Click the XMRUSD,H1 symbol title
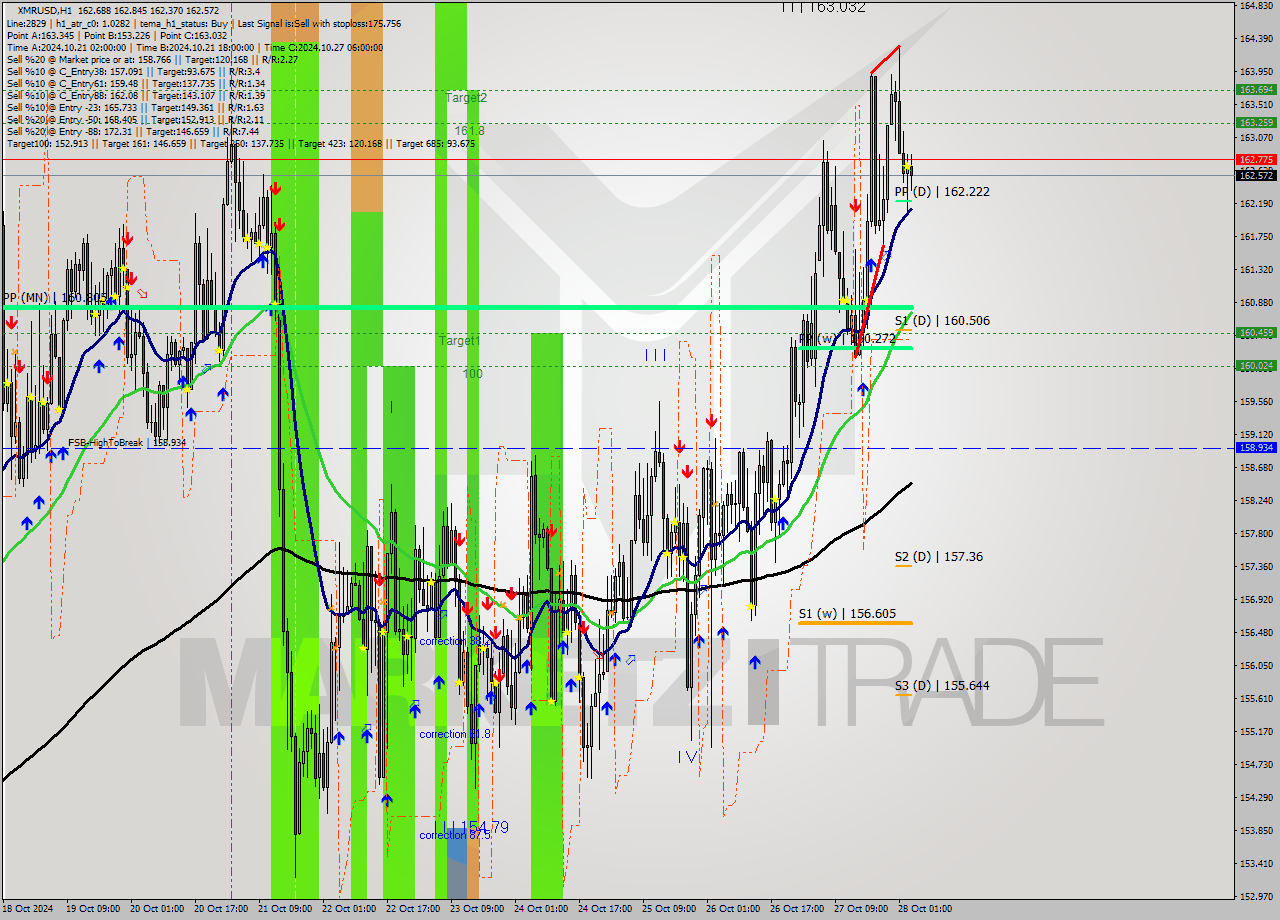This screenshot has height=920, width=1280. click(x=44, y=11)
